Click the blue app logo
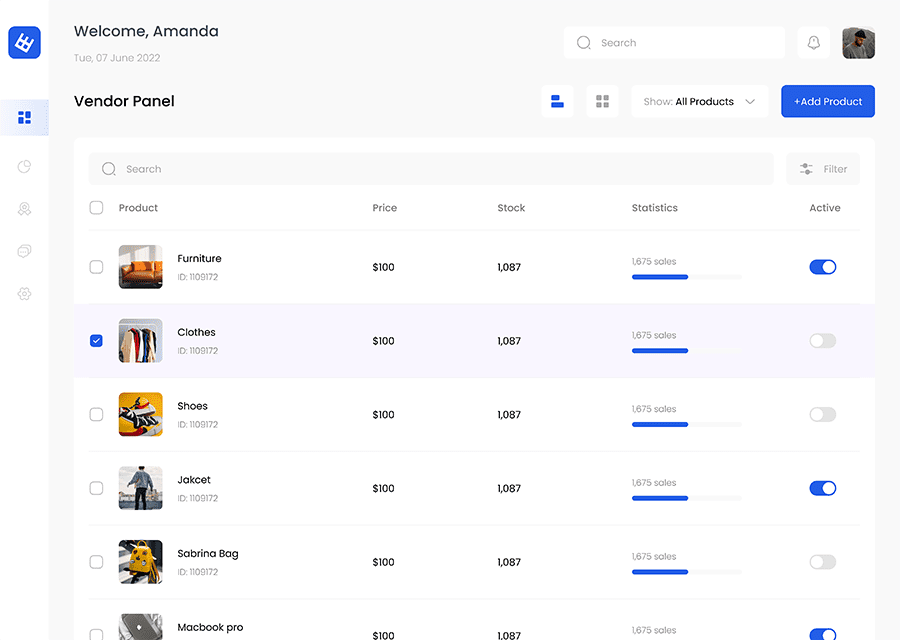 tap(24, 42)
